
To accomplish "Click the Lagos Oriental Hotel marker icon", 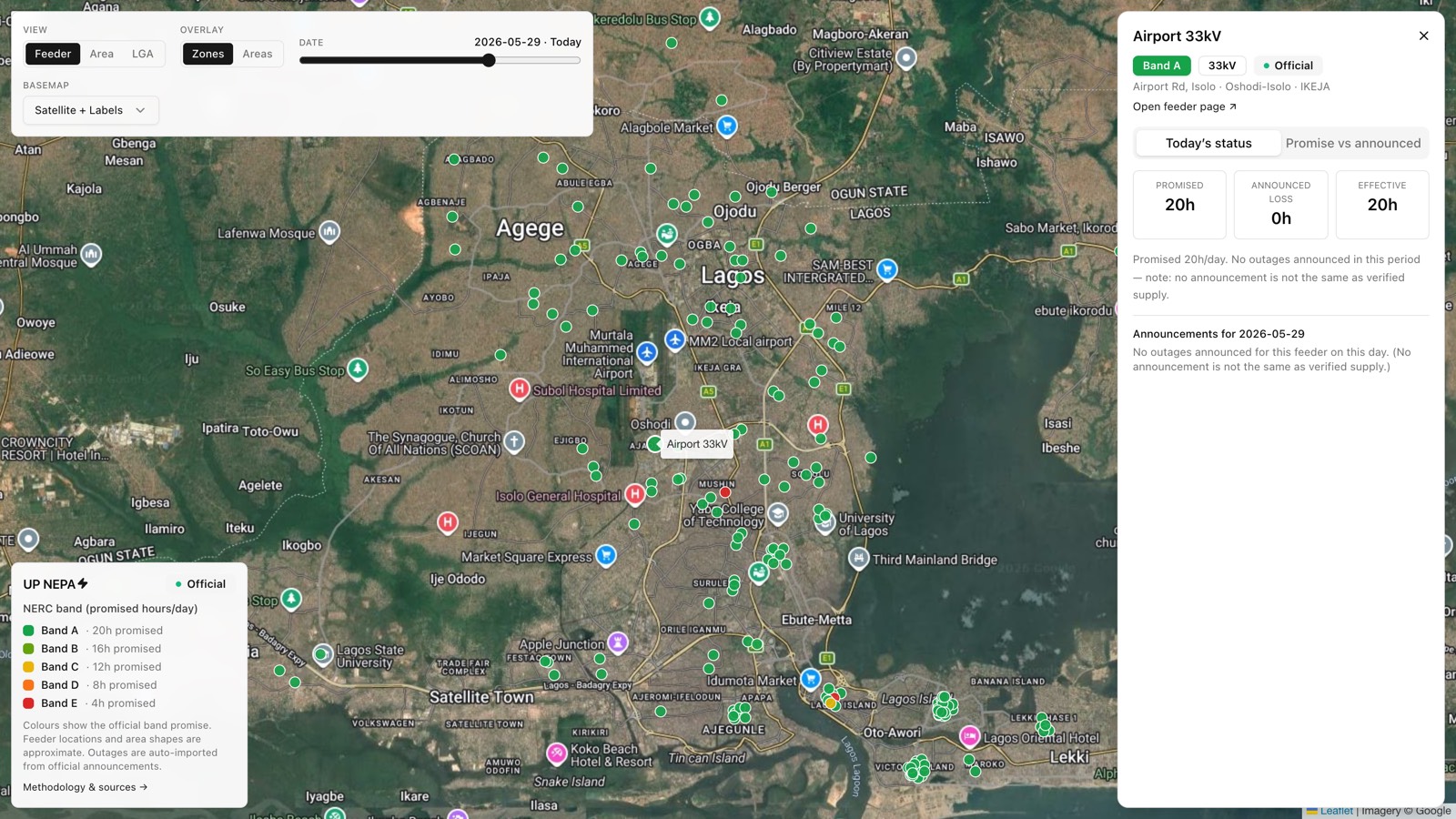I will 970,735.
